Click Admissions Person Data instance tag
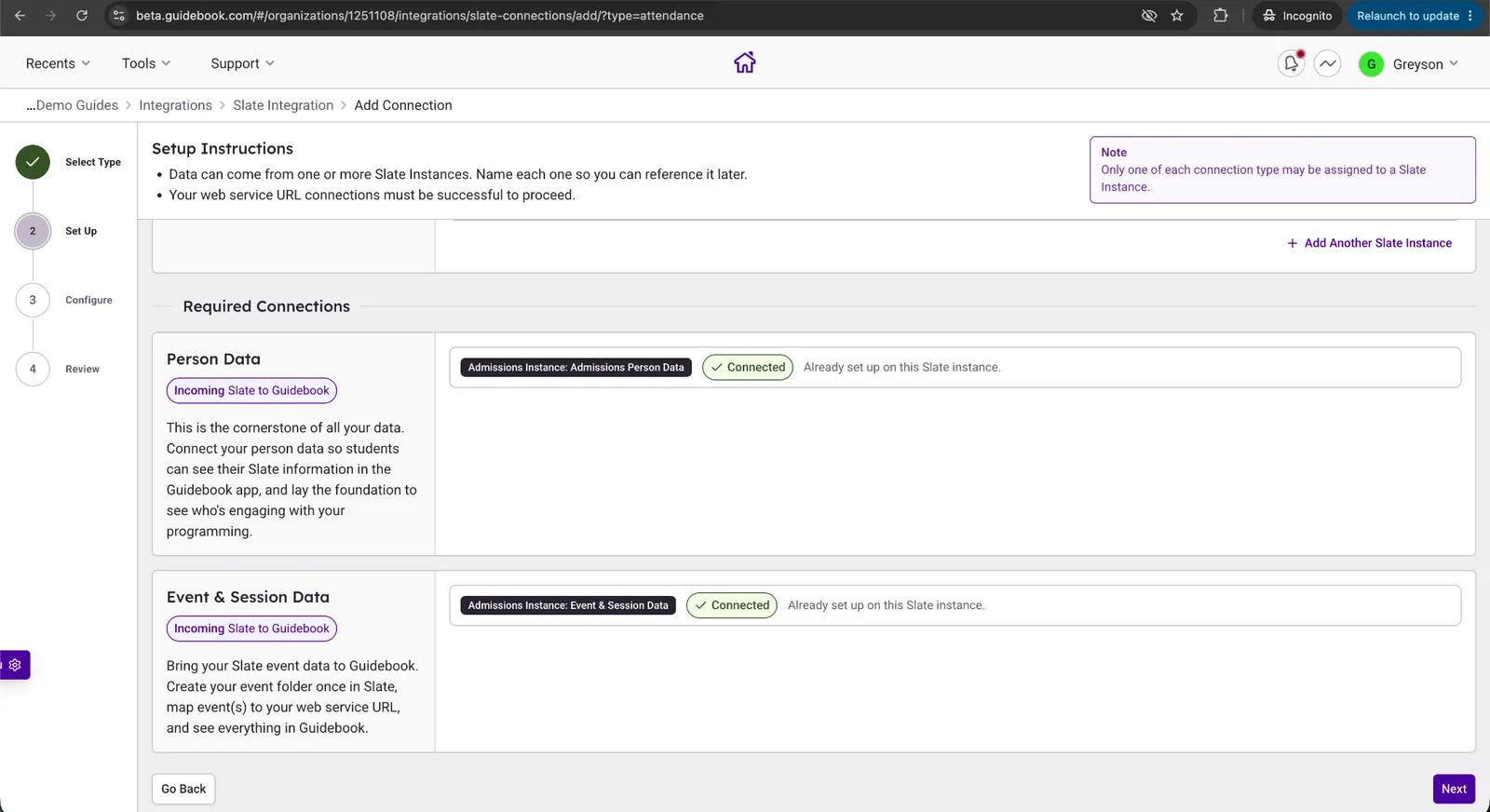This screenshot has height=812, width=1490. [x=576, y=368]
